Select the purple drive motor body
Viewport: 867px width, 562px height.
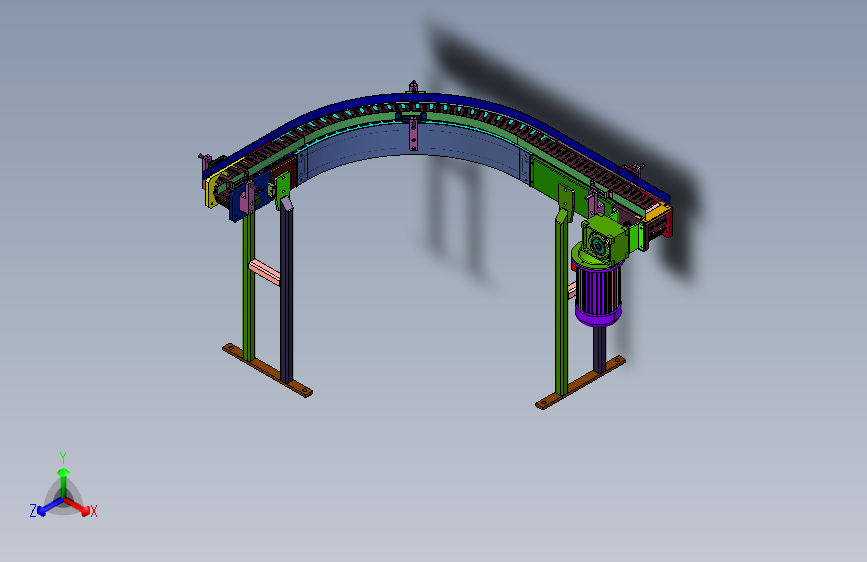pyautogui.click(x=598, y=293)
